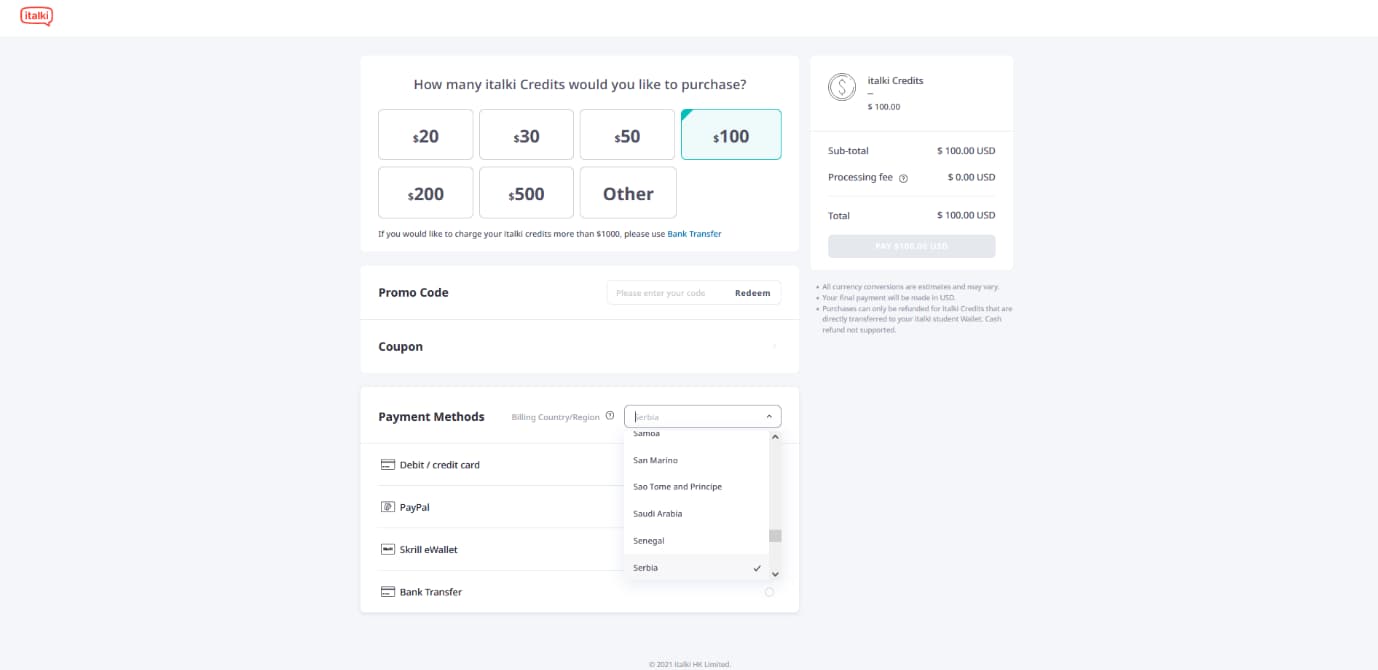Click the Skrill eWallet icon
Viewport: 1378px width, 670px height.
point(388,549)
